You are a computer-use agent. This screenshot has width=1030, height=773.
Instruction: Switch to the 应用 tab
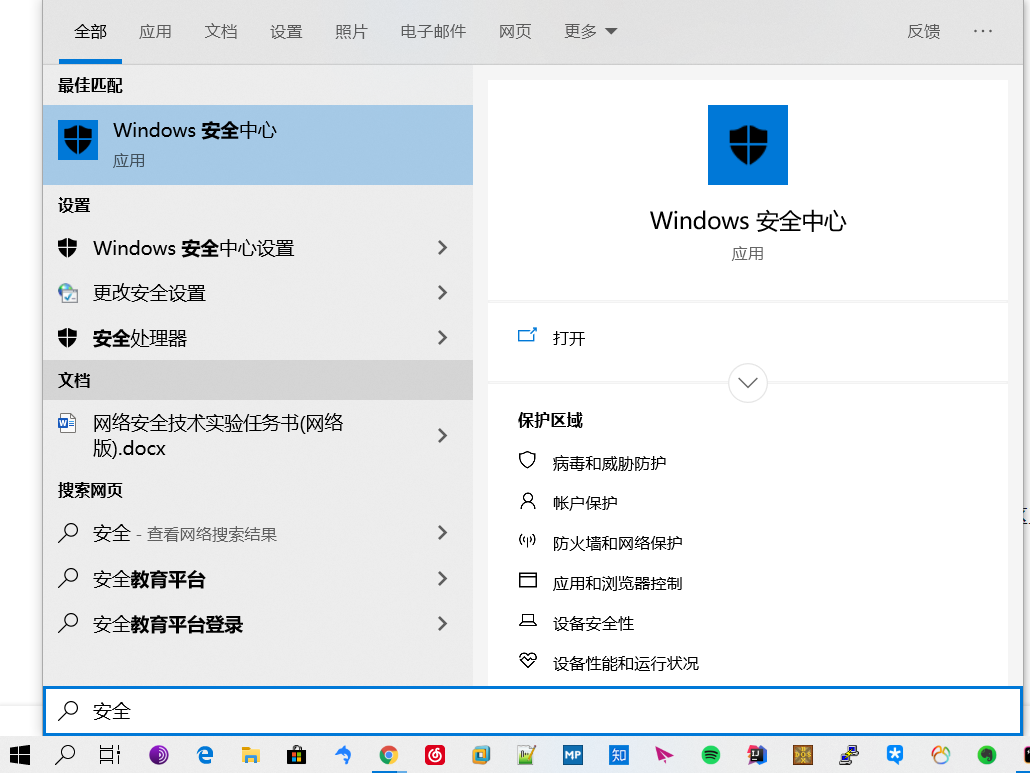click(155, 31)
